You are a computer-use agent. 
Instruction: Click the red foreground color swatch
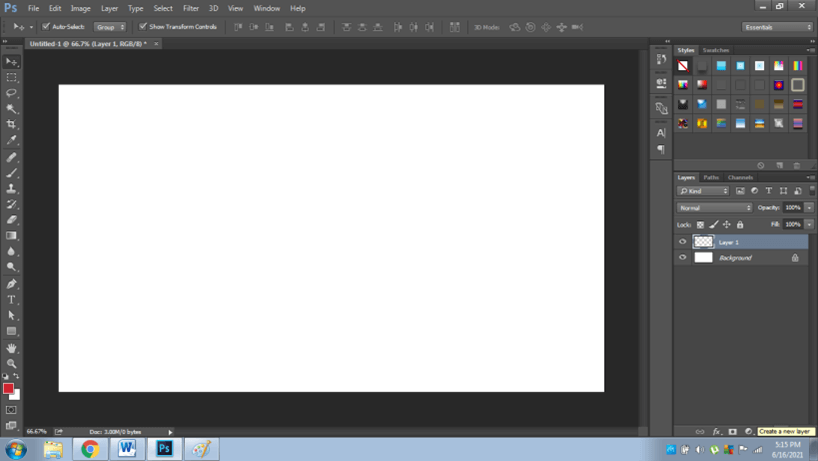(x=8, y=389)
